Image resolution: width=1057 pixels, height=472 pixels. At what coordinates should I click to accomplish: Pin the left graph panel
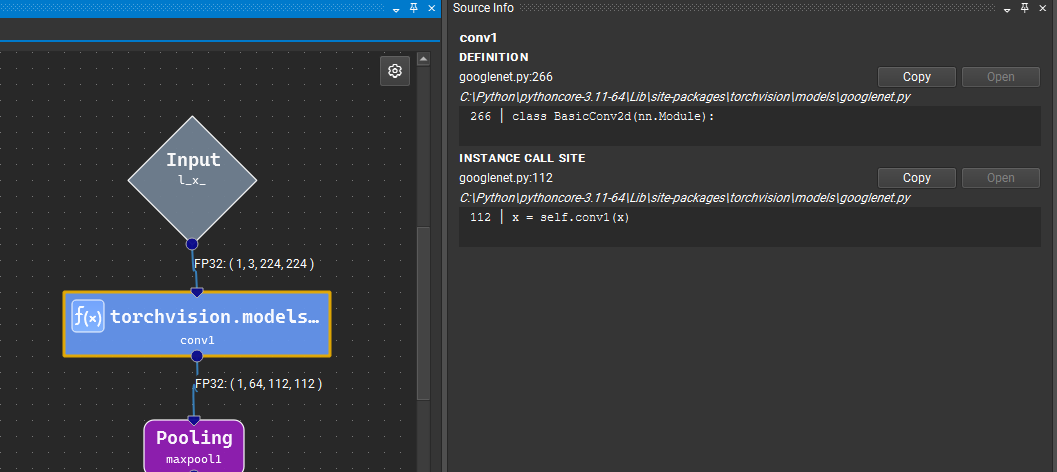tap(414, 8)
